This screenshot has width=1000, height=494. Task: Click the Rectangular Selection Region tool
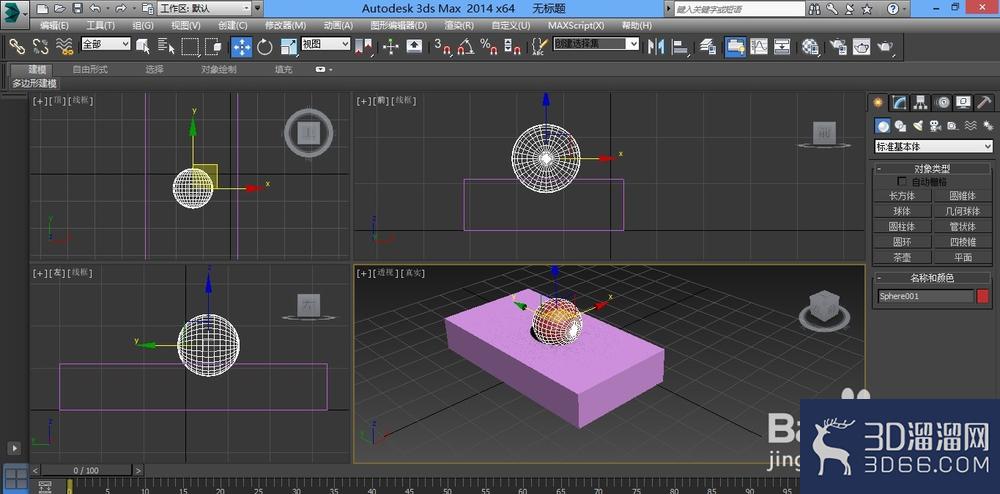[x=191, y=46]
